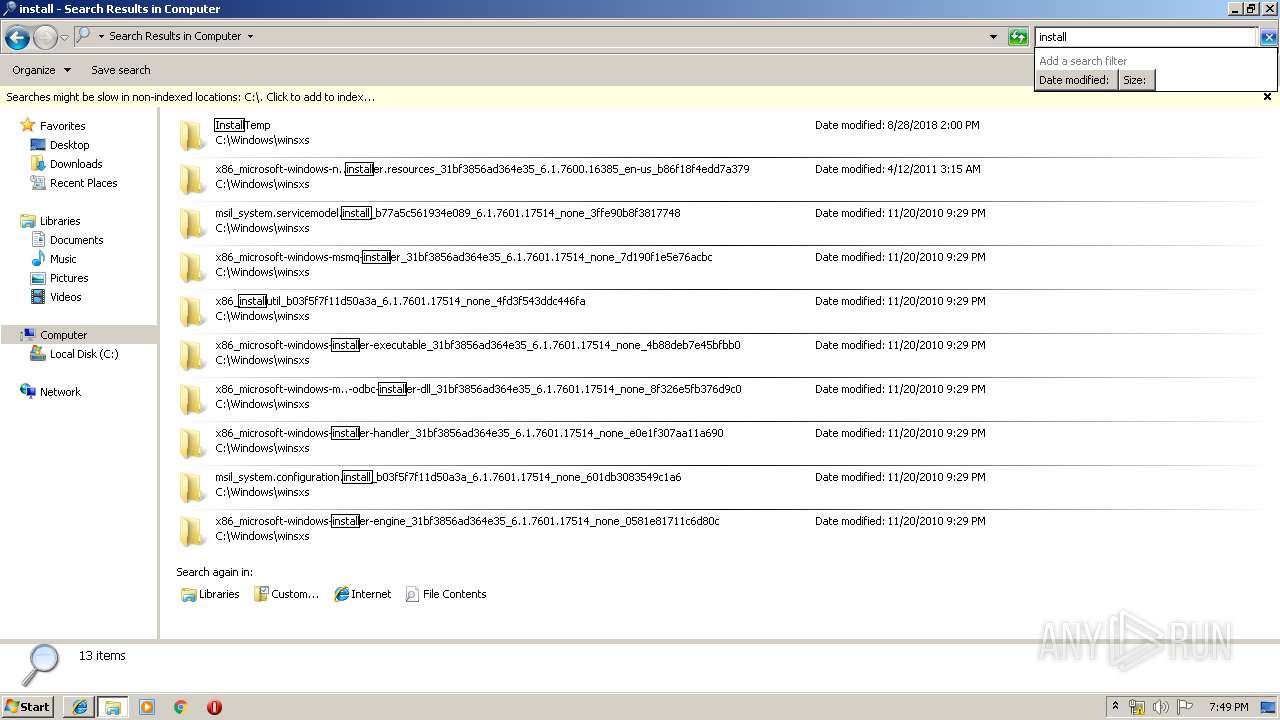Launch Google Chrome from the taskbar
The image size is (1280, 720).
click(180, 707)
